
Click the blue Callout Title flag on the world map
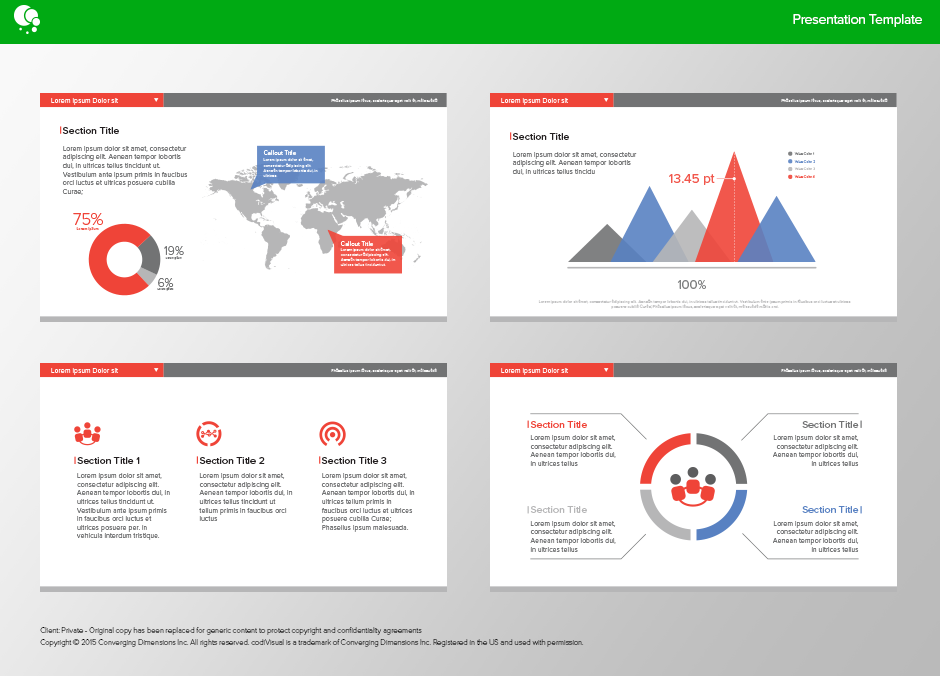pos(293,163)
